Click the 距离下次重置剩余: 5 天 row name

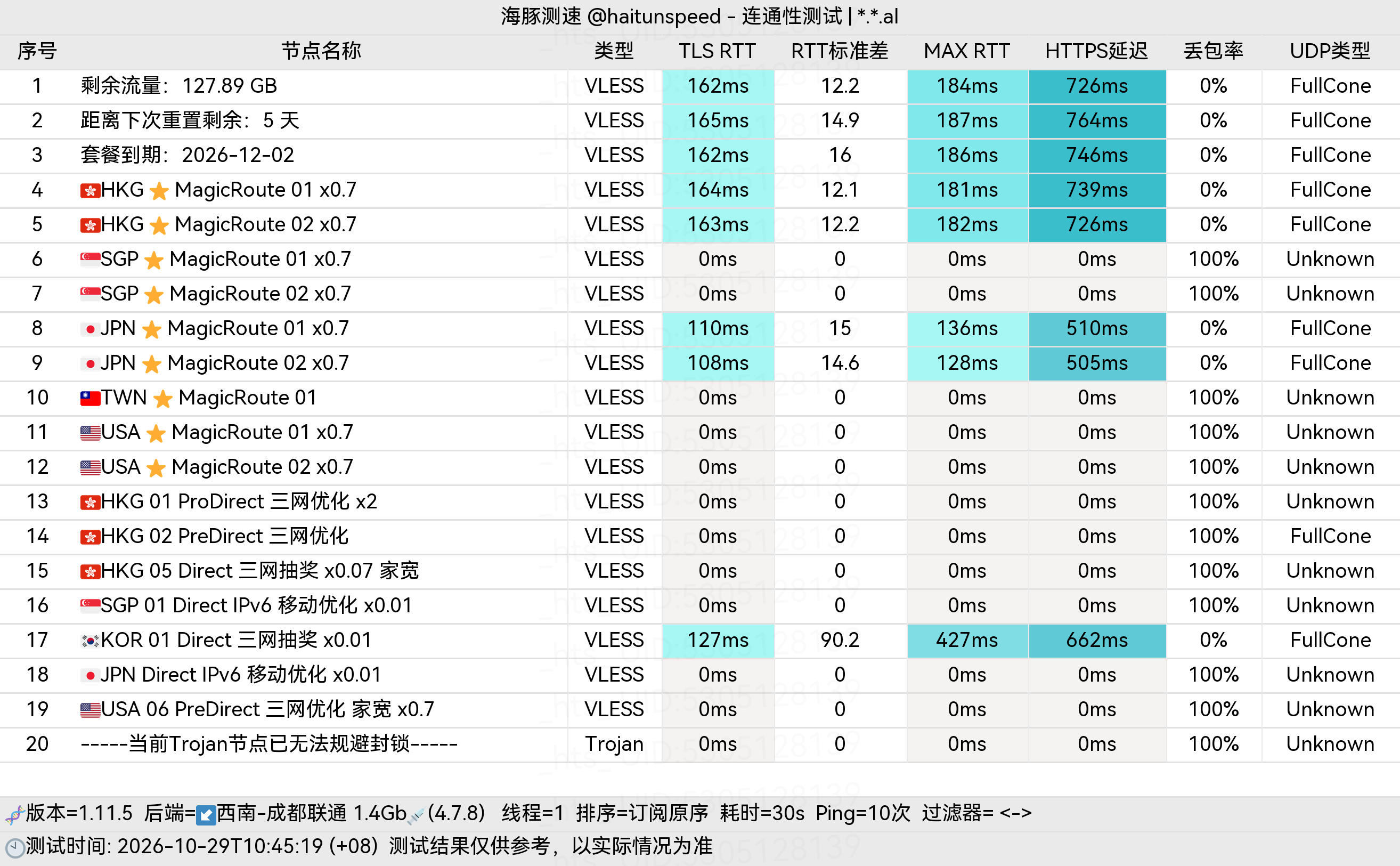pyautogui.click(x=190, y=122)
